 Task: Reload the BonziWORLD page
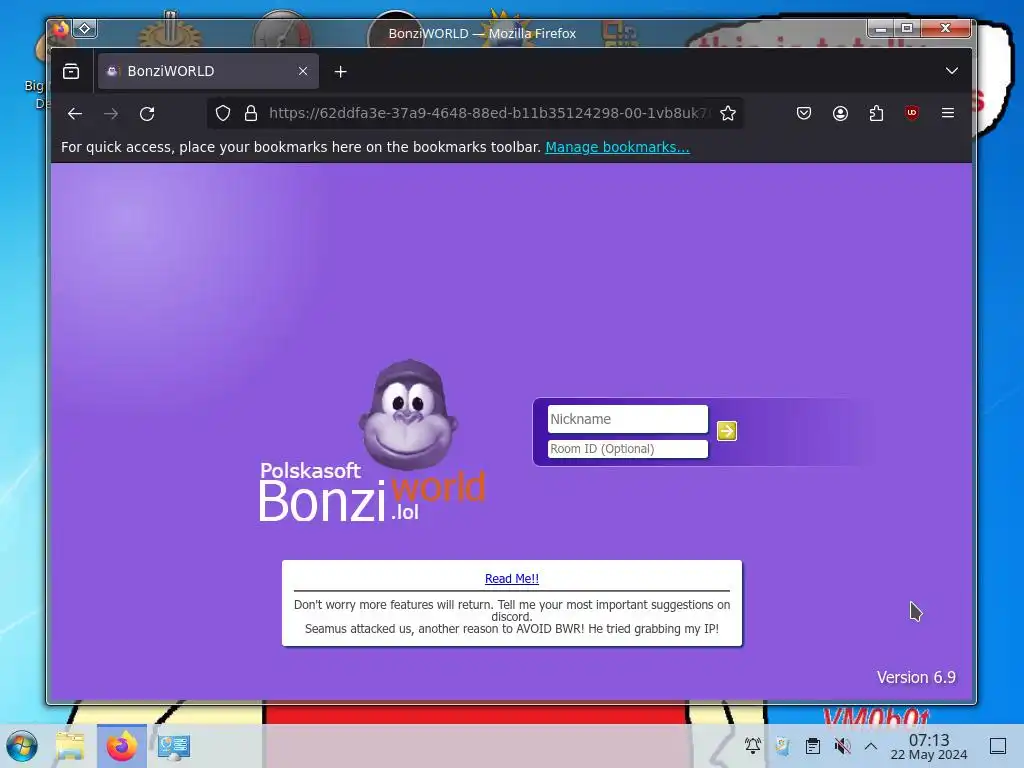pyautogui.click(x=147, y=114)
